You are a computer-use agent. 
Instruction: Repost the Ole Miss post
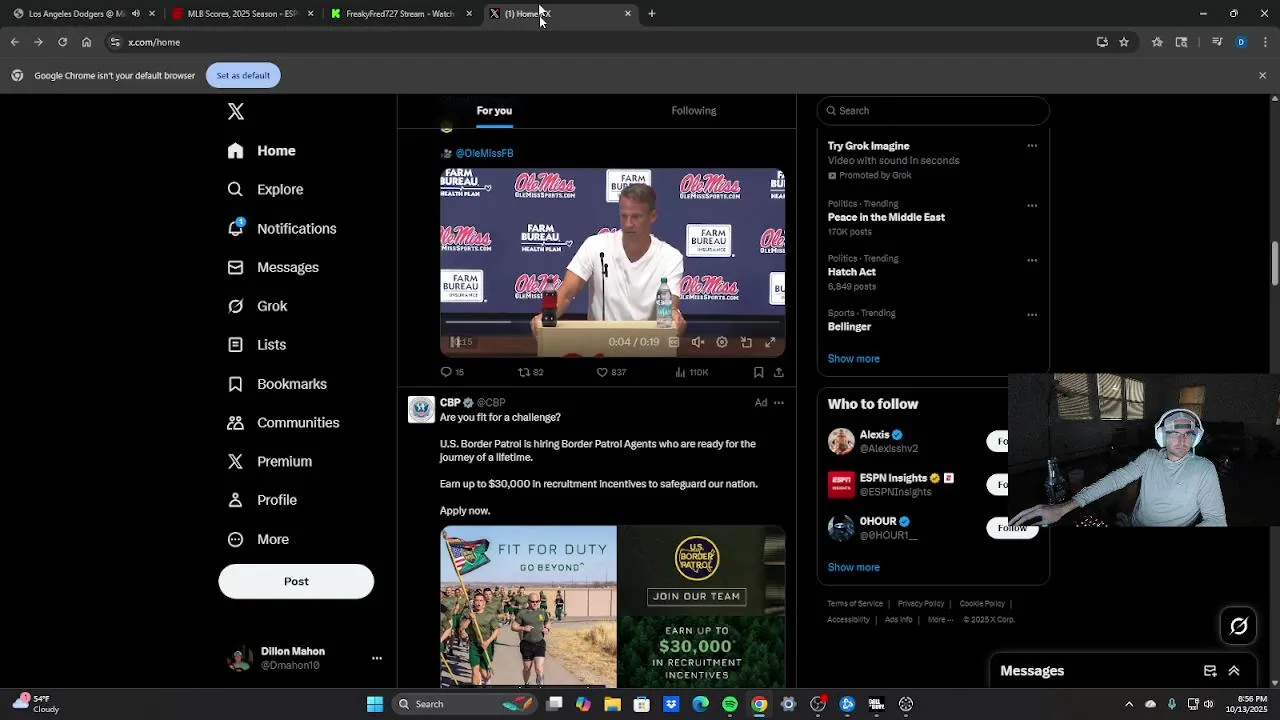530,372
